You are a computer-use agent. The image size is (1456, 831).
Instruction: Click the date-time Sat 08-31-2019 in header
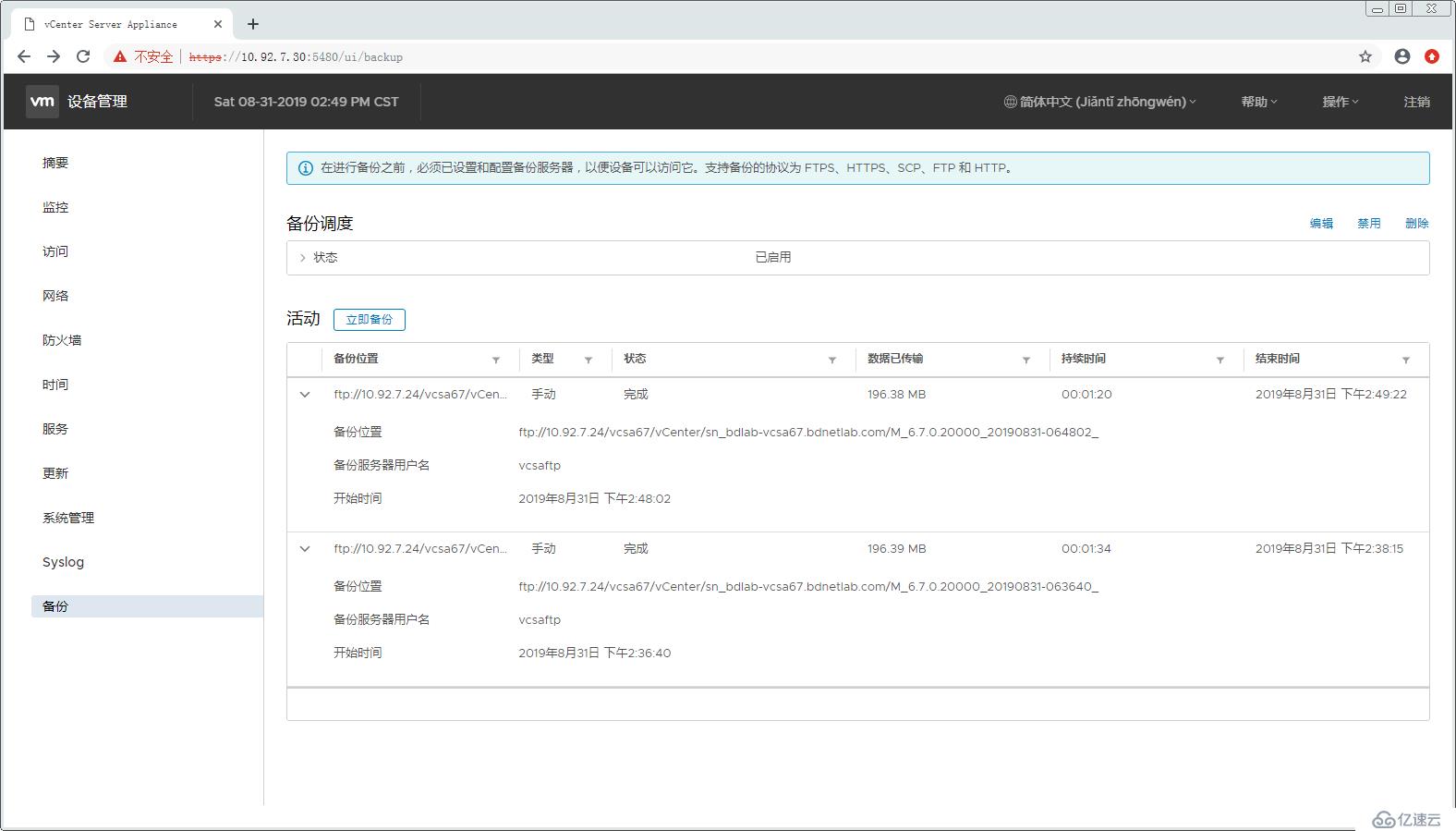[307, 102]
